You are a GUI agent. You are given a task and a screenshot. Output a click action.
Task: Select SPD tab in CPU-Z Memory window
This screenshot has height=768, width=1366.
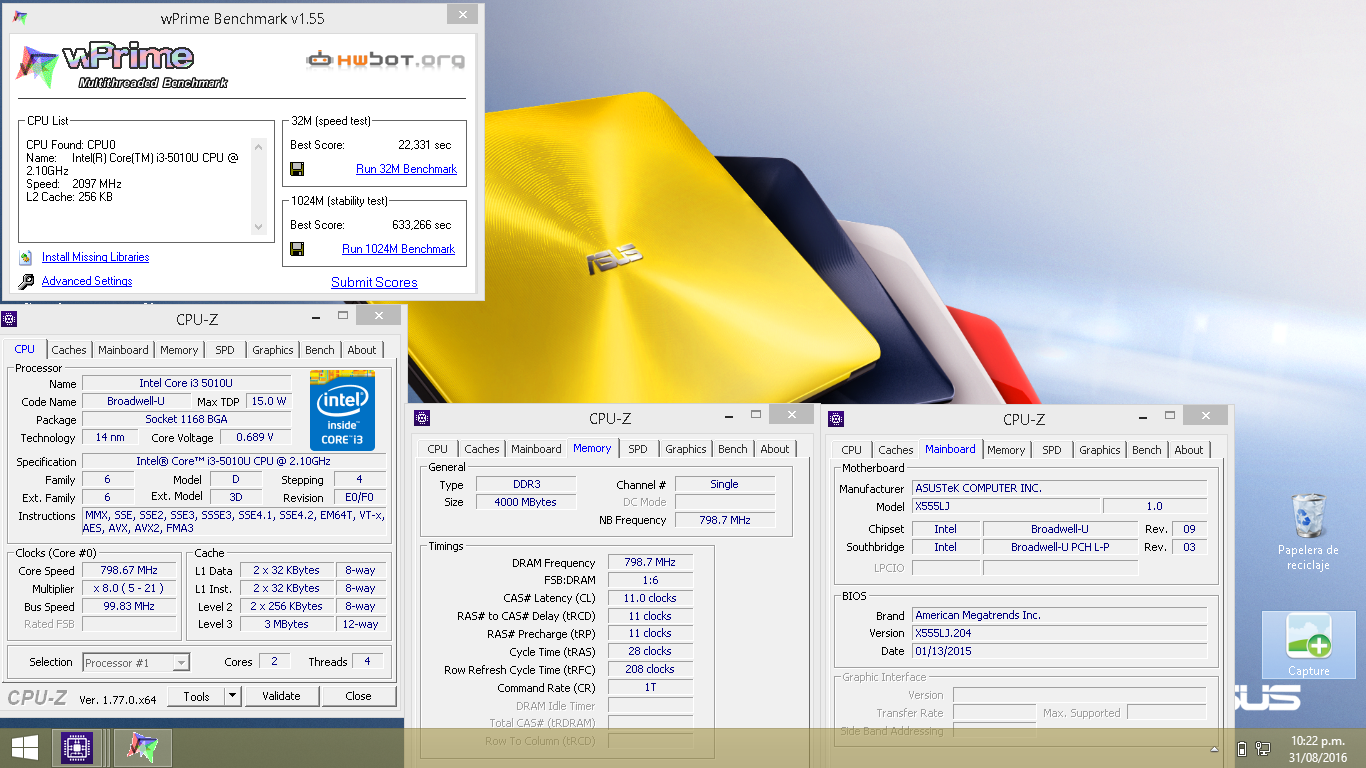click(x=638, y=449)
